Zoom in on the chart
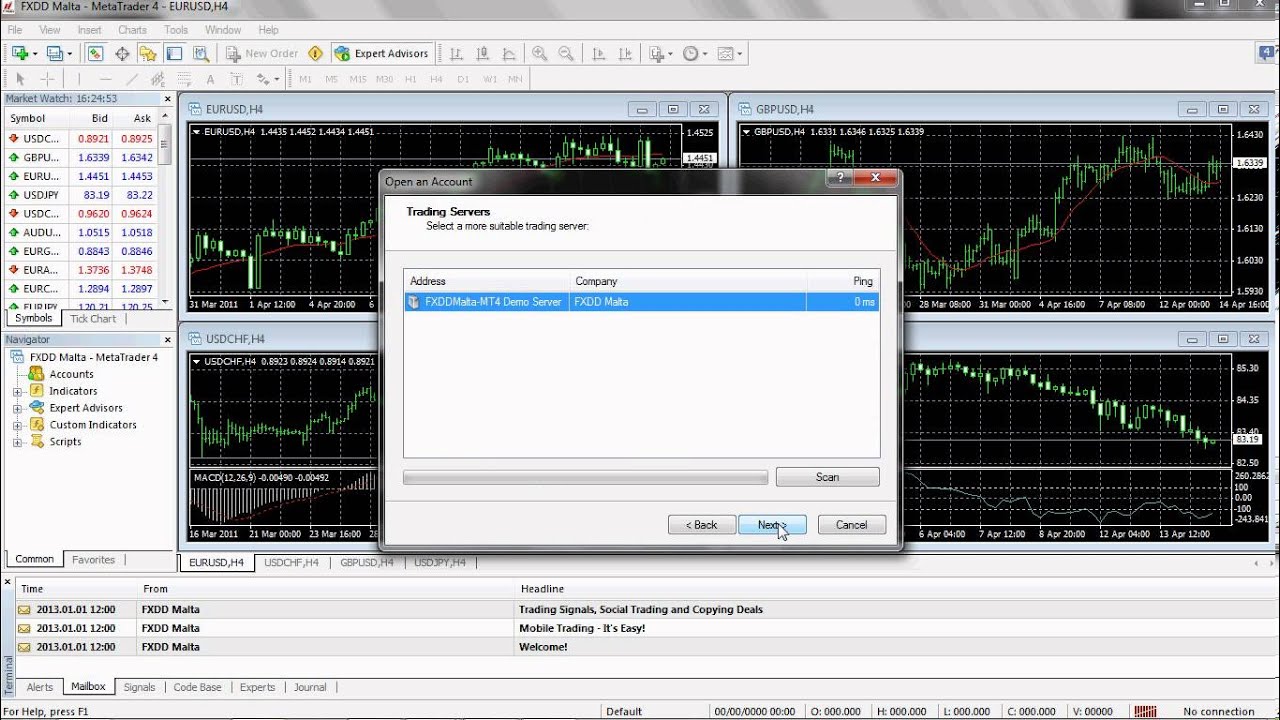Image resolution: width=1280 pixels, height=720 pixels. click(x=540, y=53)
